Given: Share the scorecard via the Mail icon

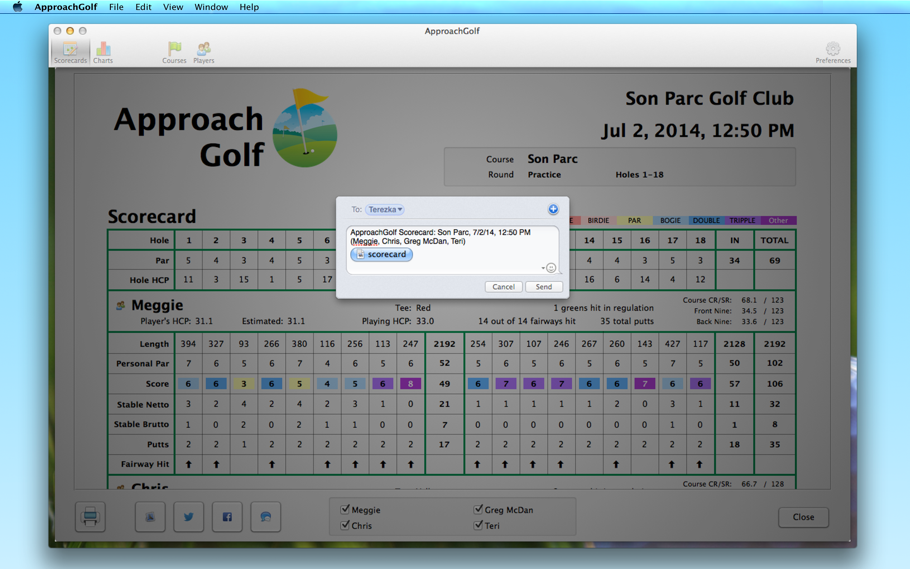Looking at the screenshot, I should 150,517.
